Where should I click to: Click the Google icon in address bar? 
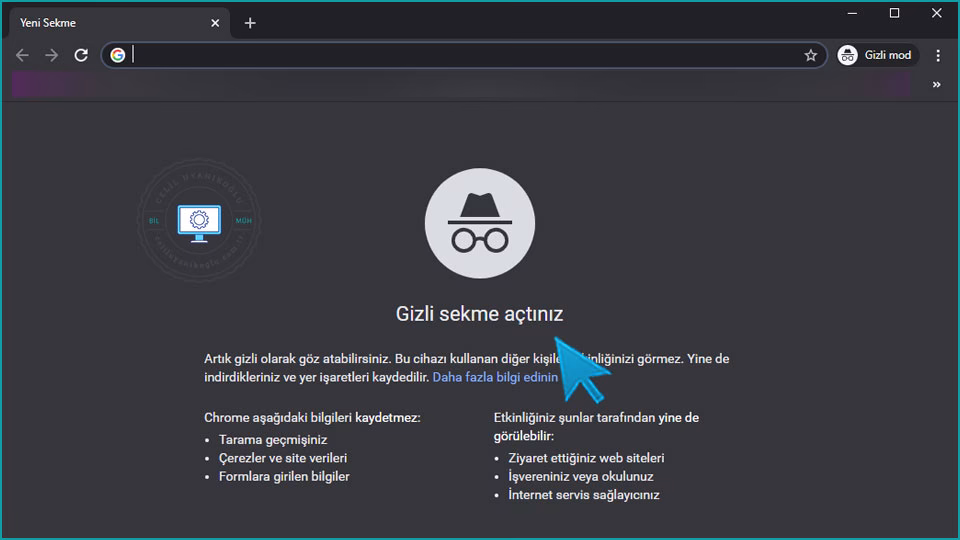118,55
